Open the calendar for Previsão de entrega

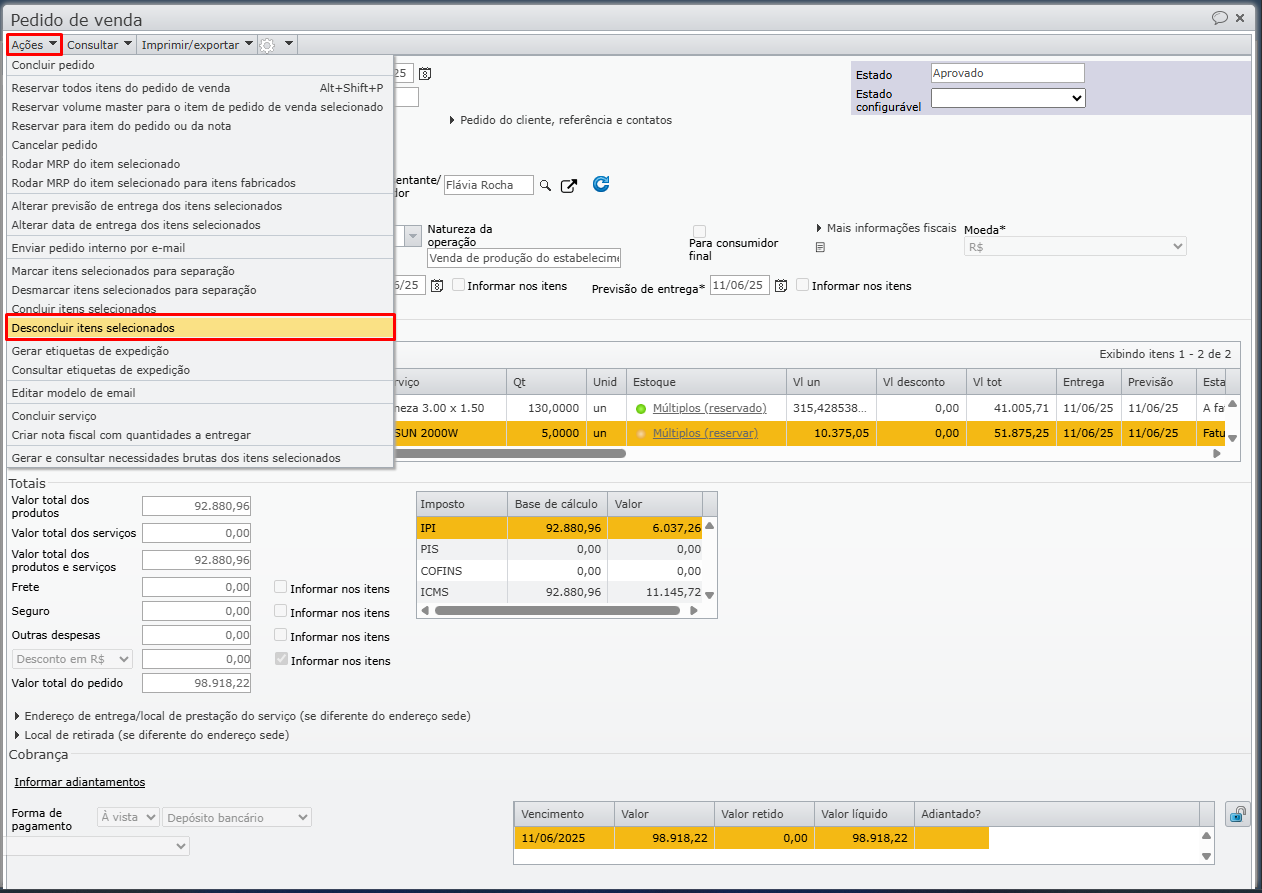click(781, 286)
